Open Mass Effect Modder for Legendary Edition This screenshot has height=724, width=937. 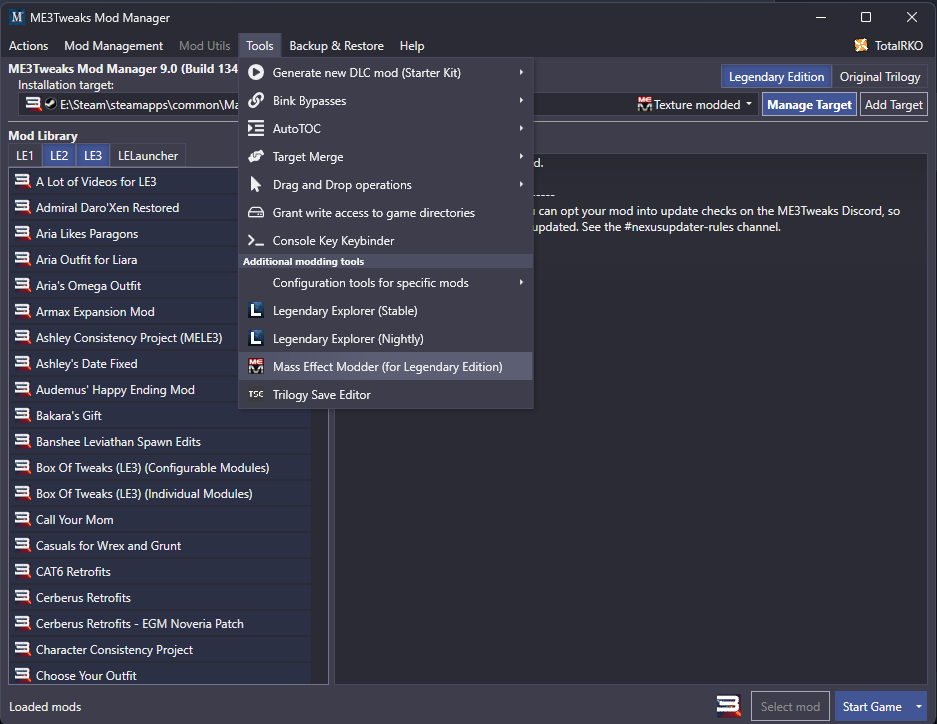coord(385,367)
